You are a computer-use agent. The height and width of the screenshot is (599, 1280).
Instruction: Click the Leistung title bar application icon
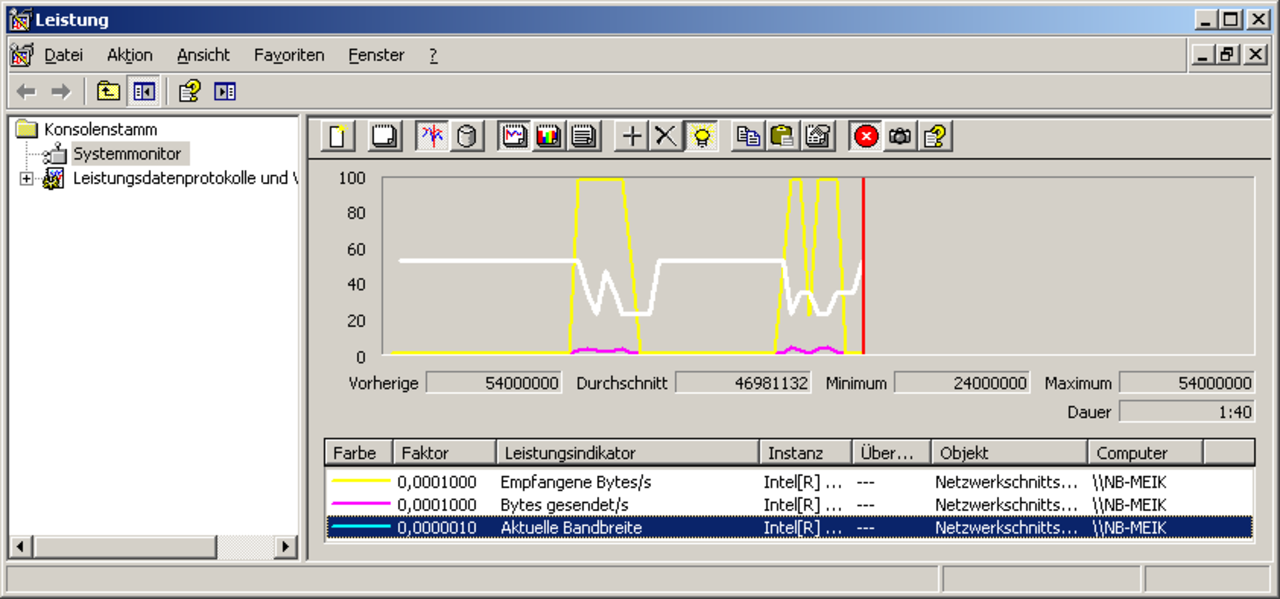point(19,19)
